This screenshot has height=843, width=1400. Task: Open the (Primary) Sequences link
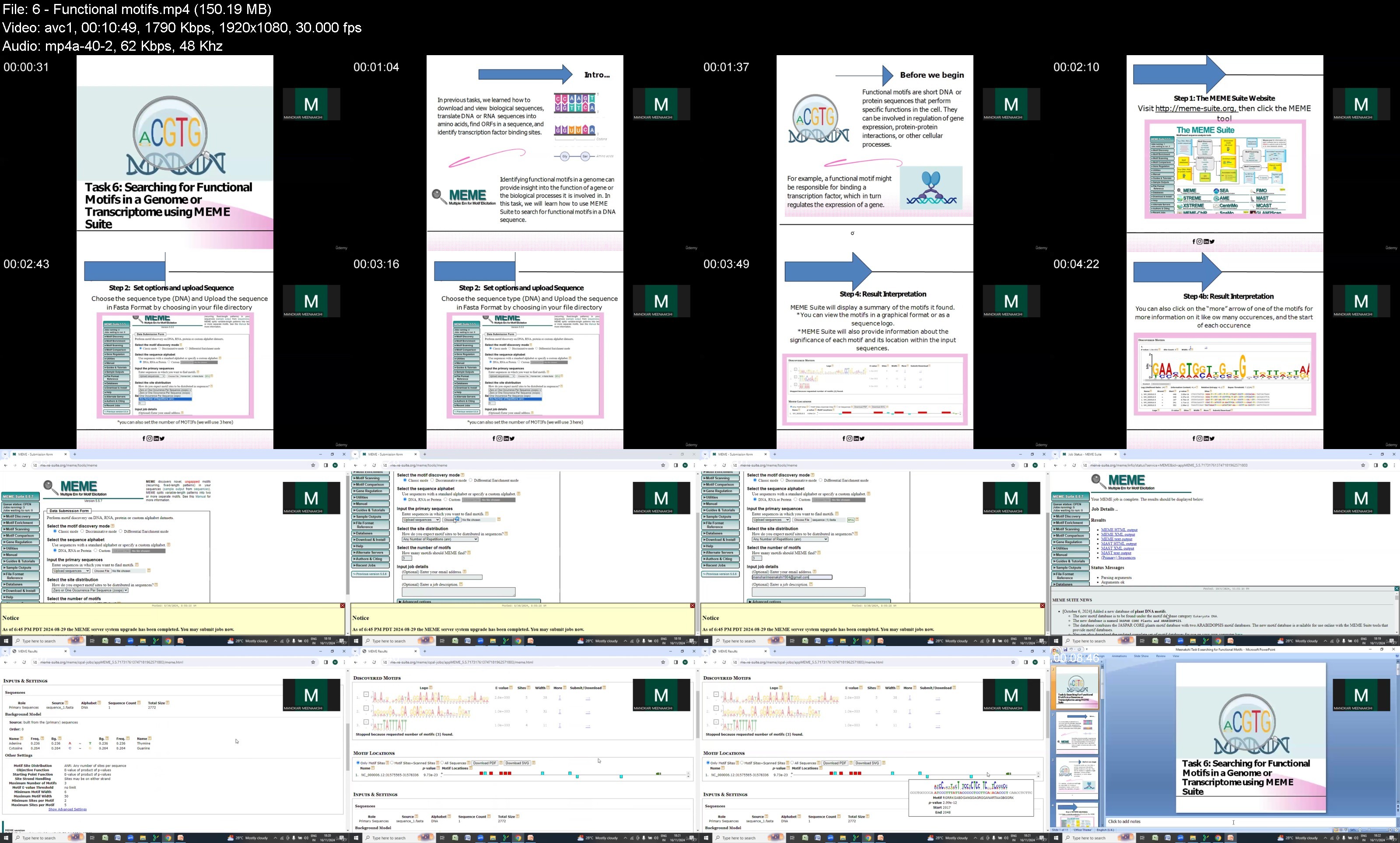pos(1118,557)
